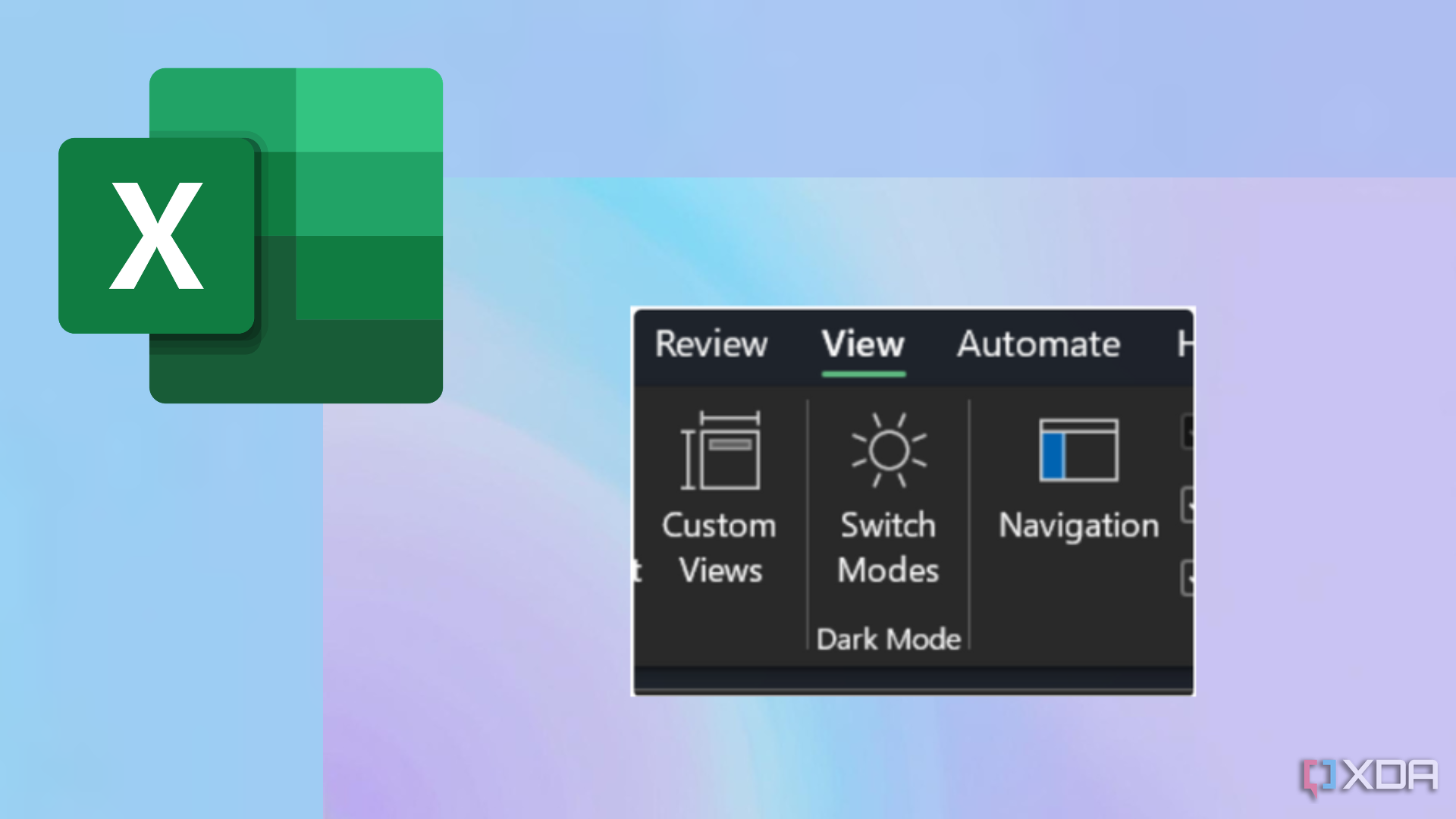This screenshot has width=1456, height=819.
Task: Click the "Dark Mode" group label
Action: (889, 639)
